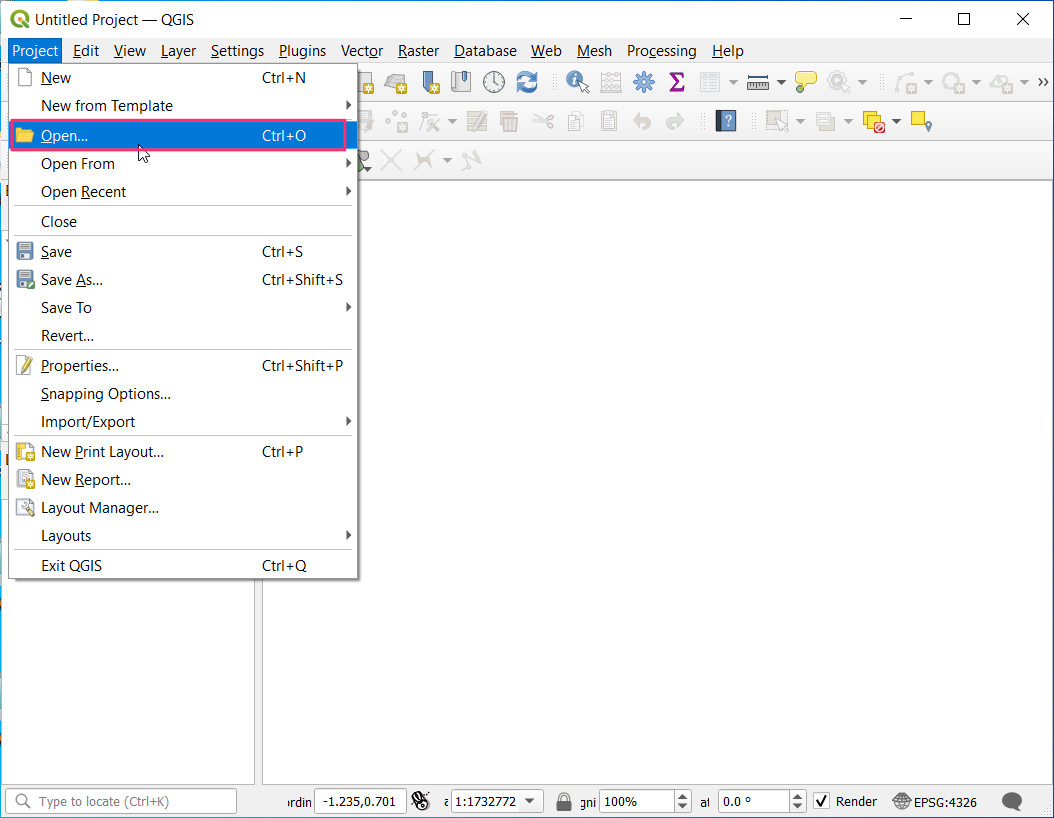Increase the magnifier value with up arrow

coord(682,796)
